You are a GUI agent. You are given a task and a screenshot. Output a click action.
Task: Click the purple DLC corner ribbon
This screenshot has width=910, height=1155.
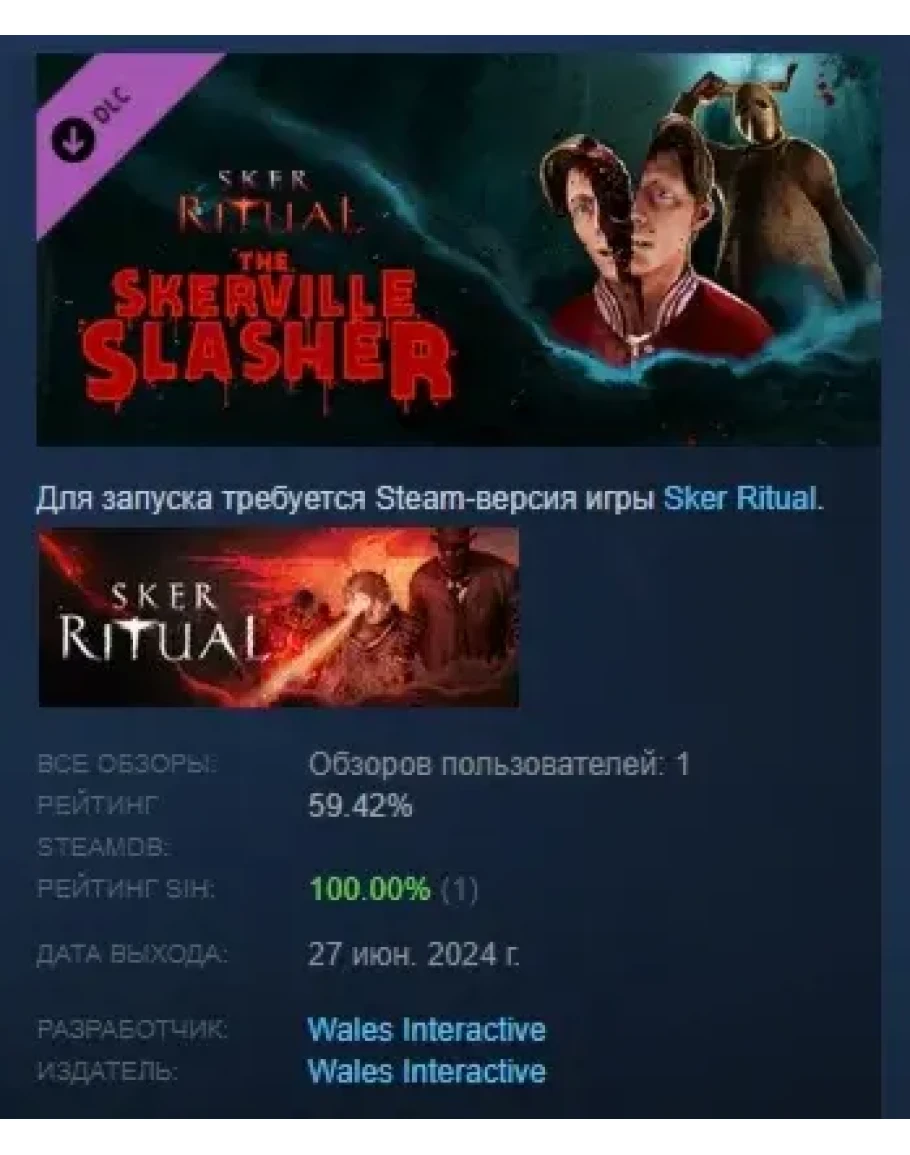[111, 125]
